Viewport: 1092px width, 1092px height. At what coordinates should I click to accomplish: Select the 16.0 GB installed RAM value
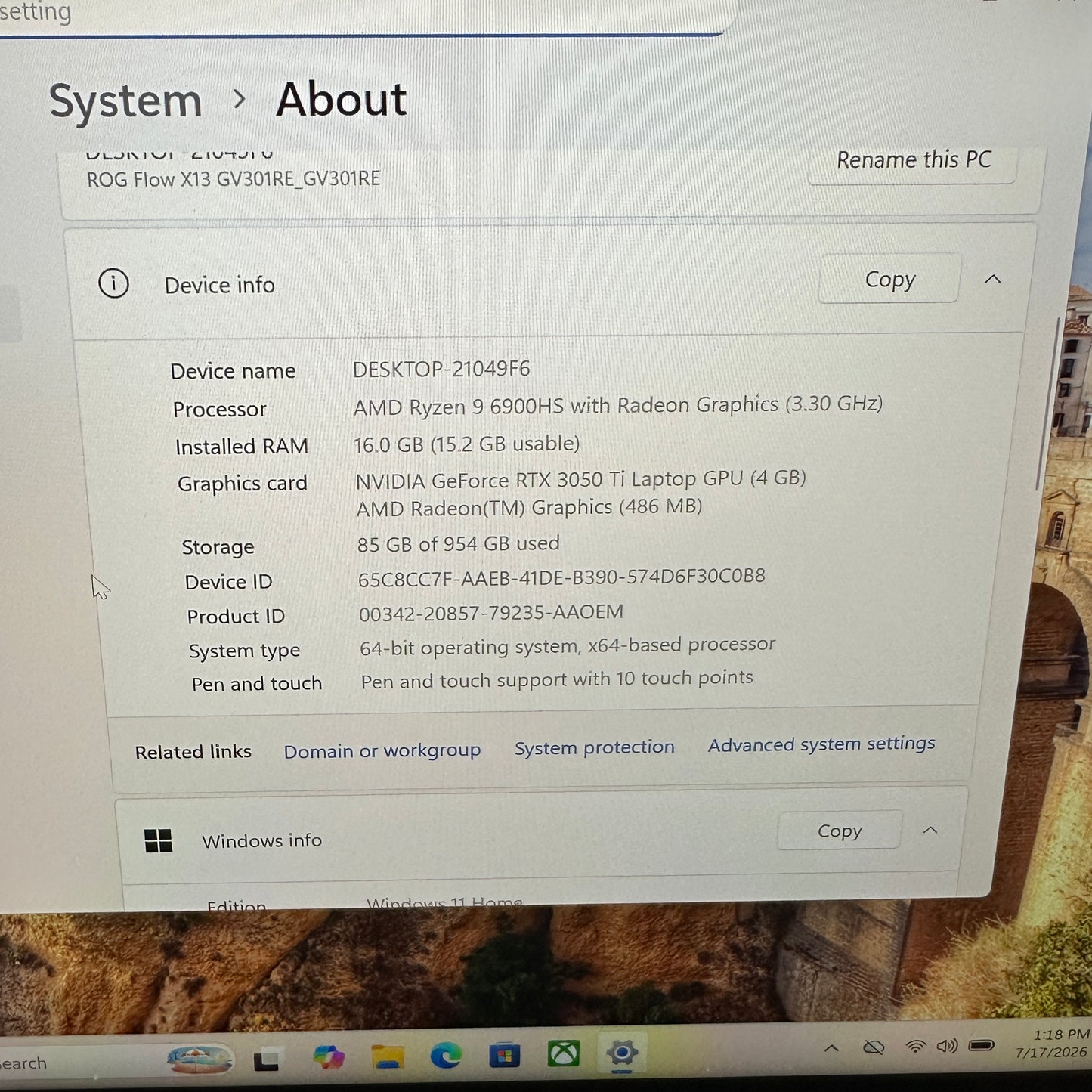pyautogui.click(x=466, y=444)
